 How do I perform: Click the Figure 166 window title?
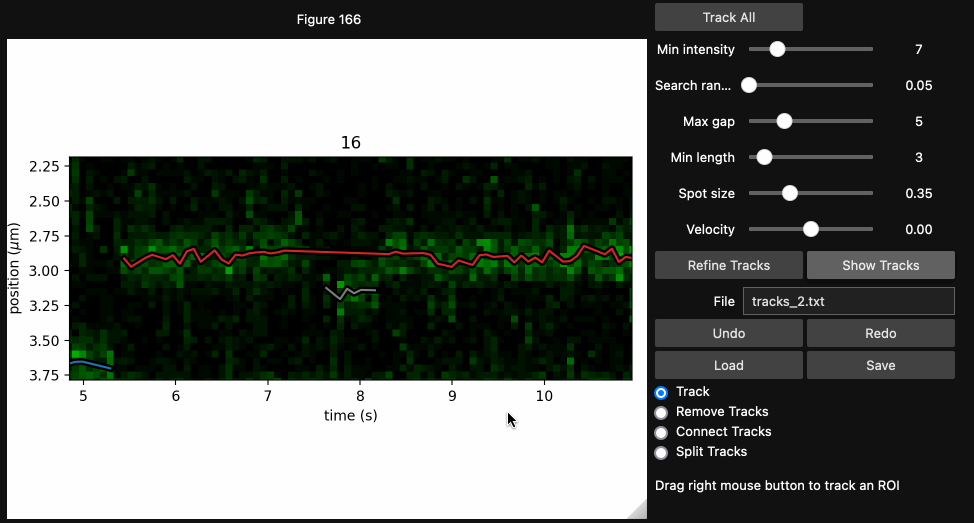click(329, 19)
